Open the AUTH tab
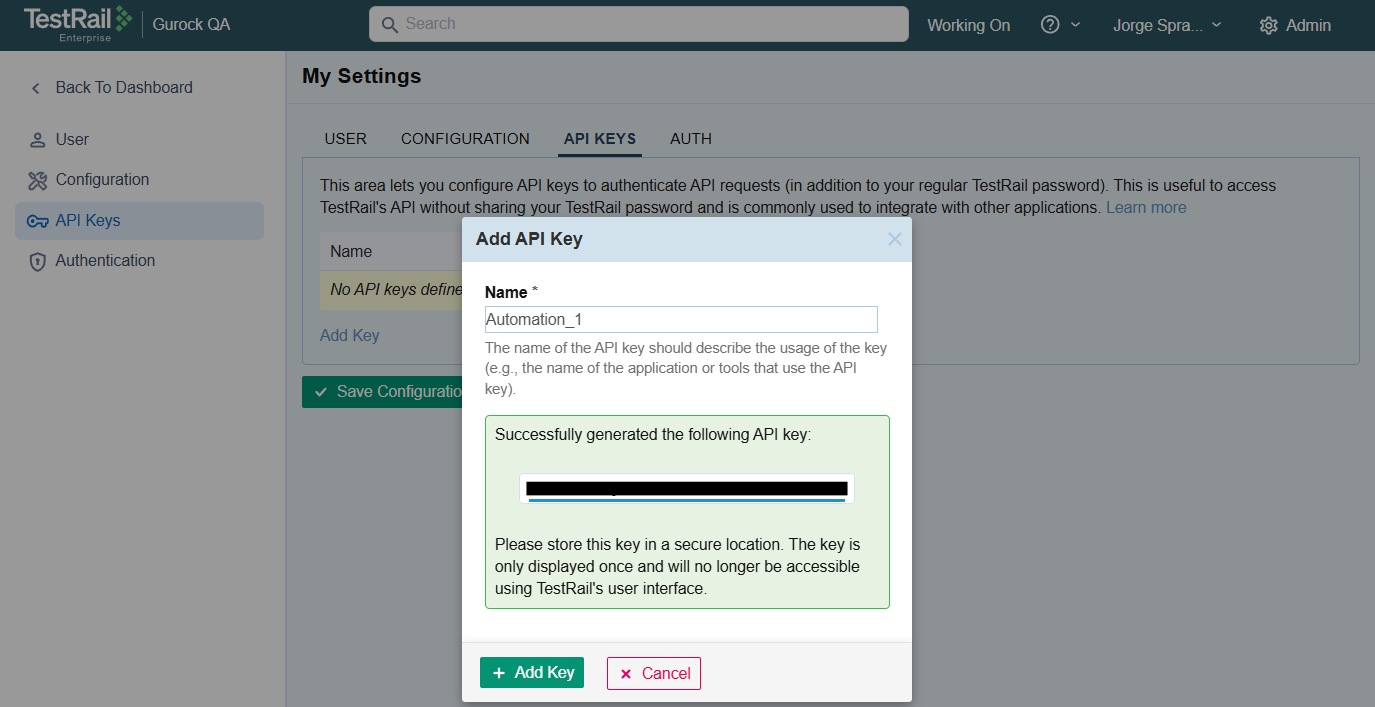1375x707 pixels. (x=691, y=139)
